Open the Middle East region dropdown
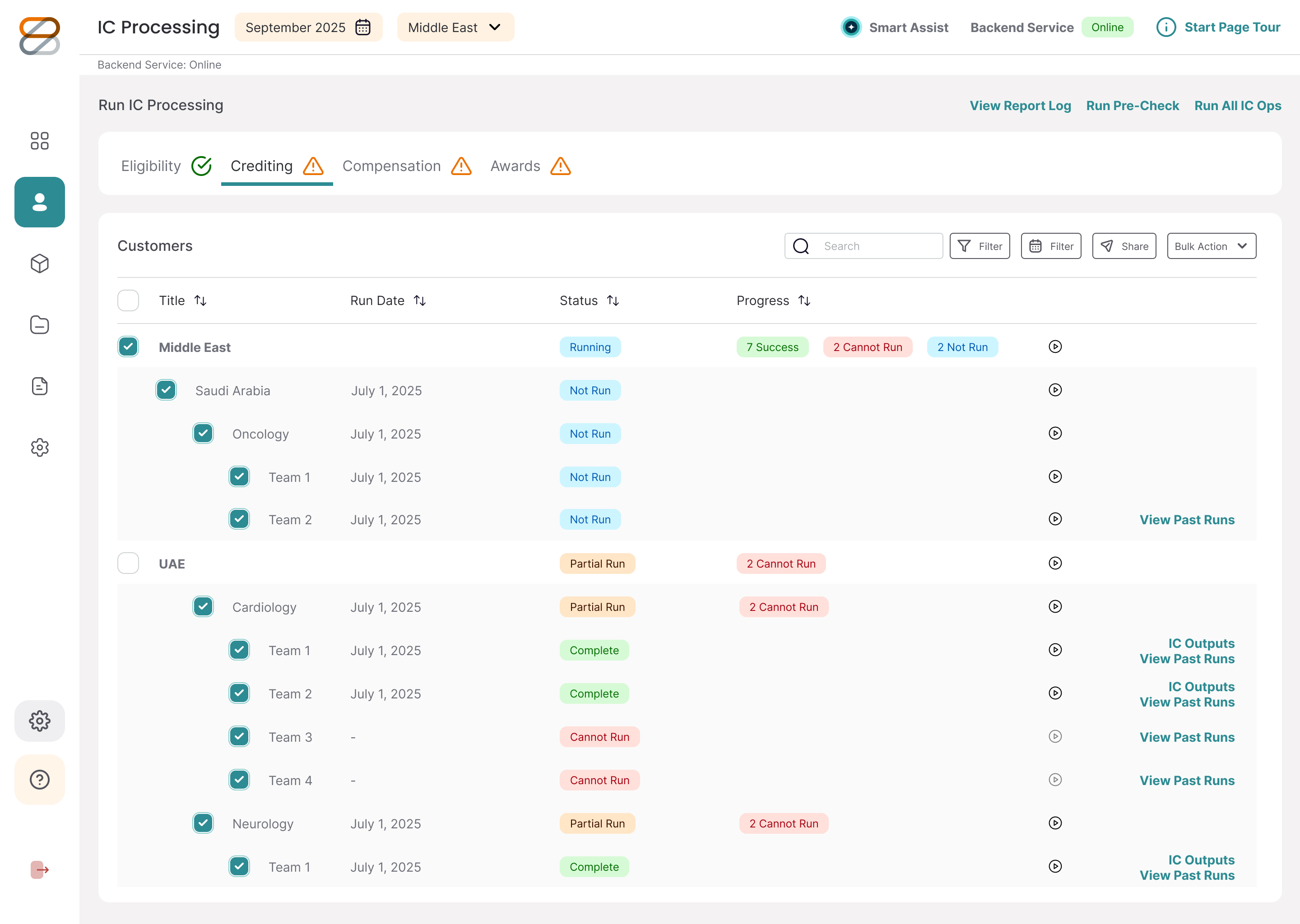 point(455,28)
